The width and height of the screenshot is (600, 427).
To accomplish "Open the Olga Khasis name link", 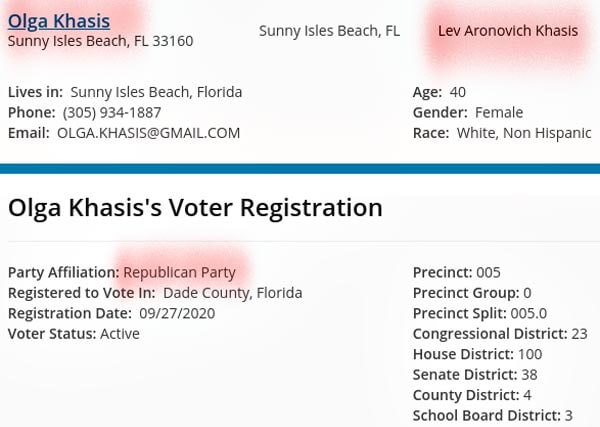I will 59,21.
